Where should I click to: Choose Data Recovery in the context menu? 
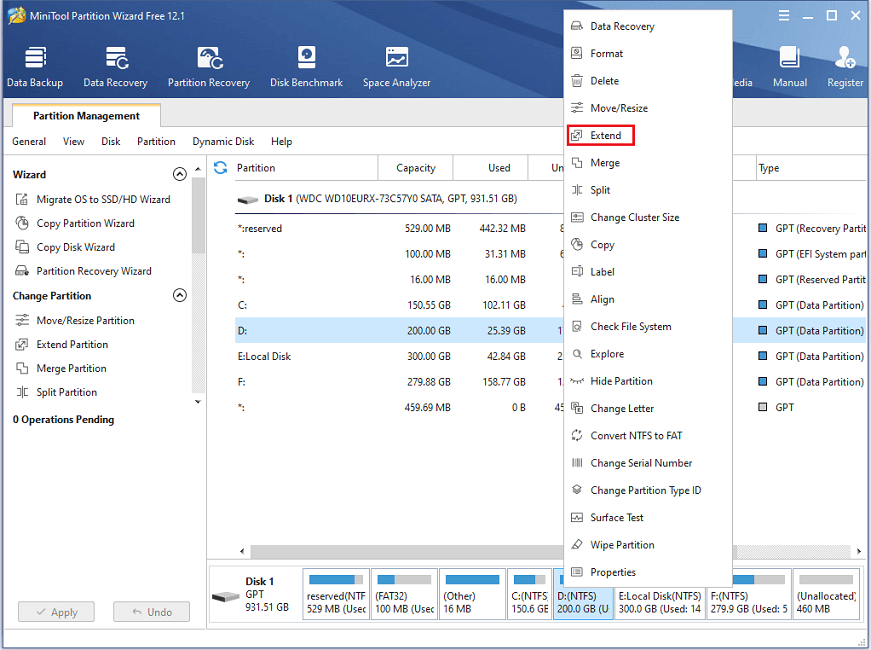pos(648,26)
